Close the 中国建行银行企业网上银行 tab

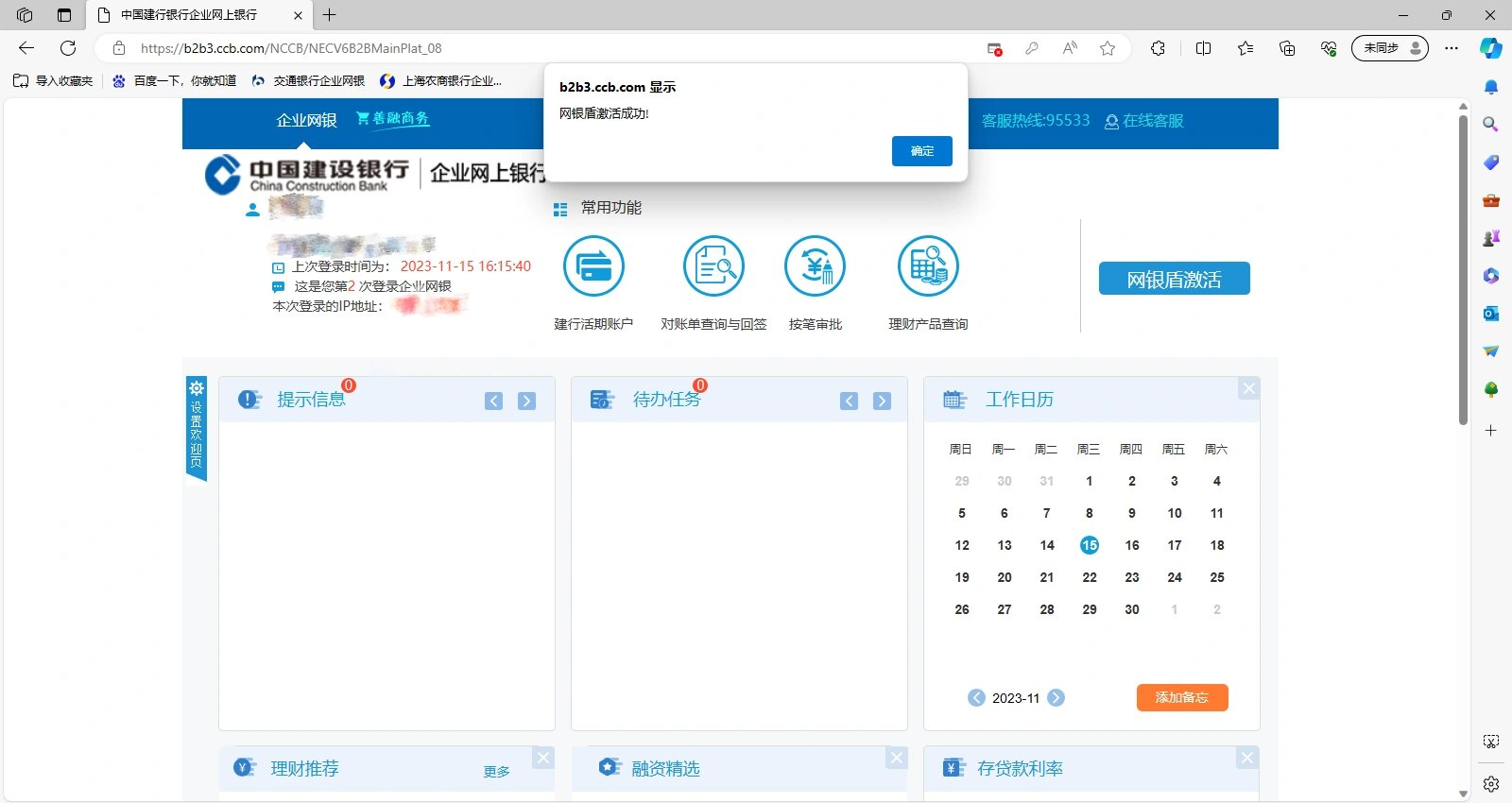[298, 15]
